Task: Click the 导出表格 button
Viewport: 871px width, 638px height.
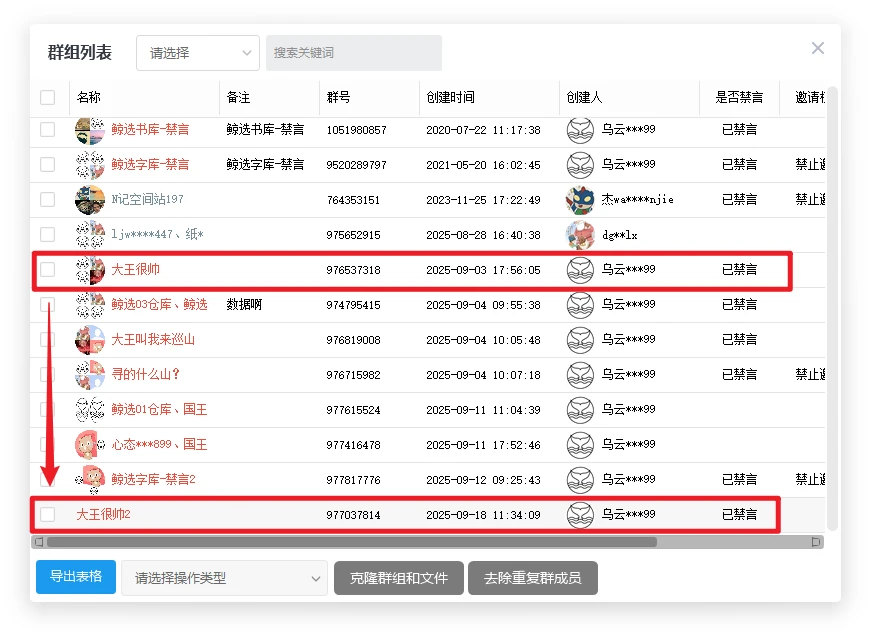Action: pyautogui.click(x=76, y=577)
